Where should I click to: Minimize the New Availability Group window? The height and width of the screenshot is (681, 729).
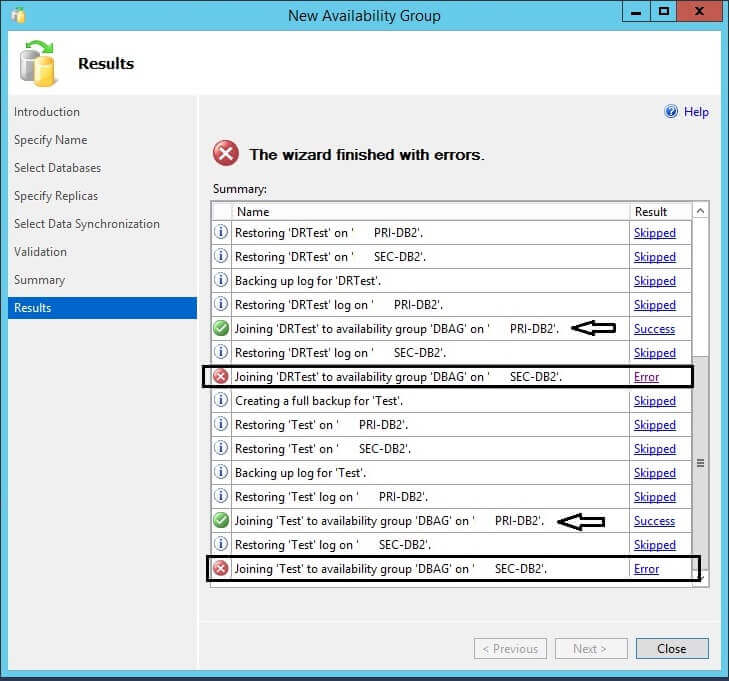[x=636, y=12]
